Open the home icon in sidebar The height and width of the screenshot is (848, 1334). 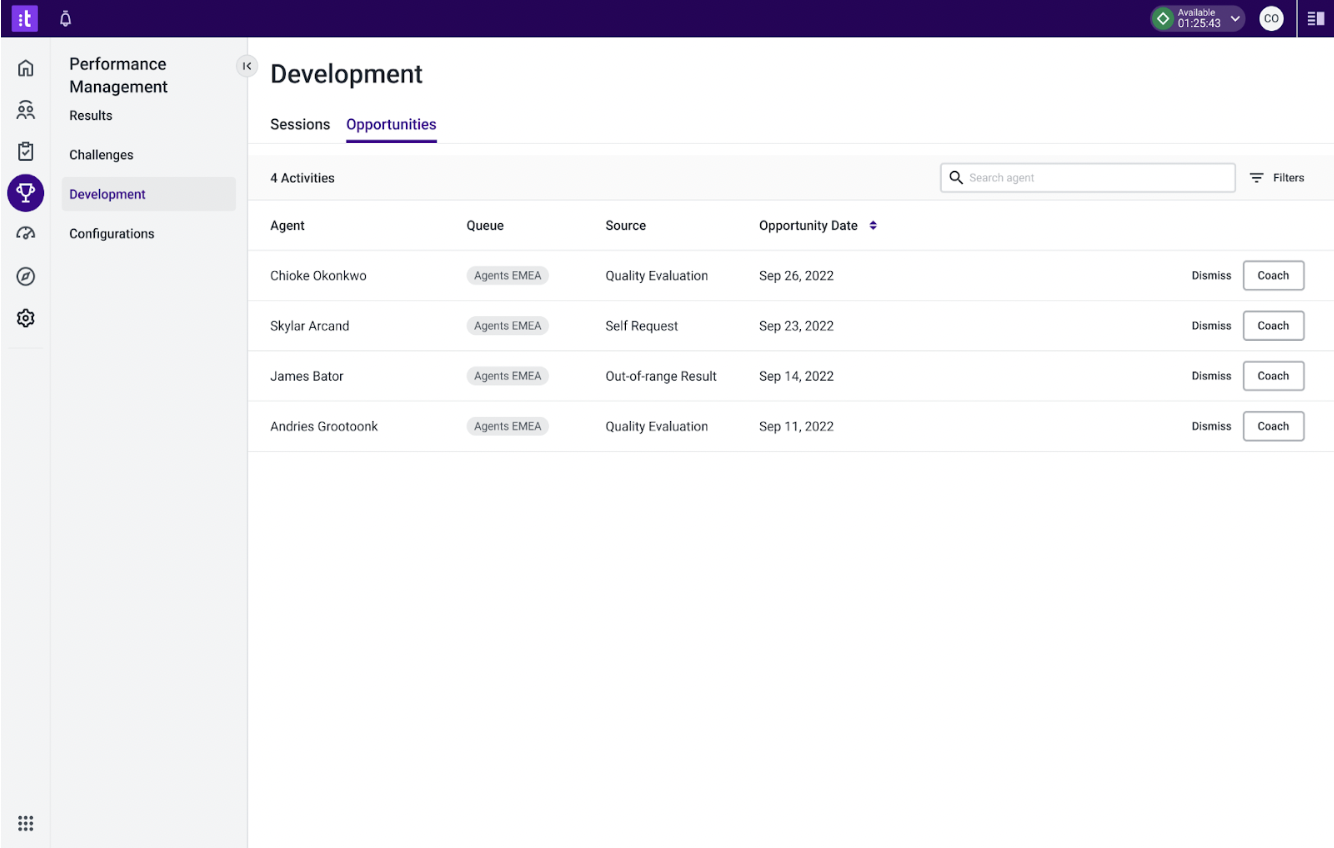click(x=26, y=69)
